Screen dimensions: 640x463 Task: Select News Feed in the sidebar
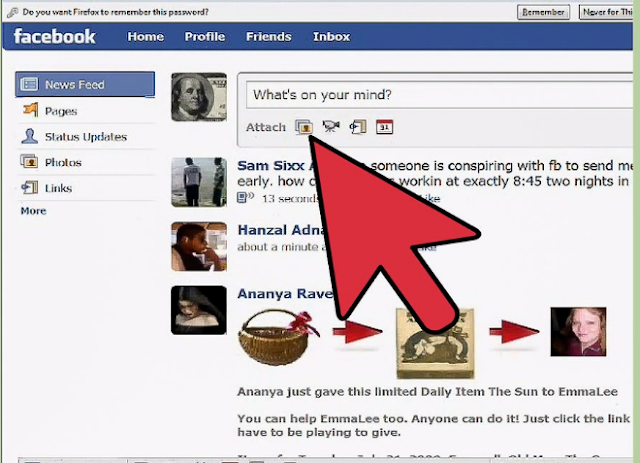(85, 85)
